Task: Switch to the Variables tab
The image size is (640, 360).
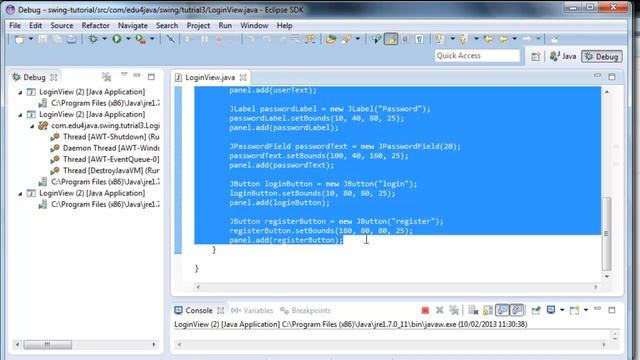Action: [252, 311]
